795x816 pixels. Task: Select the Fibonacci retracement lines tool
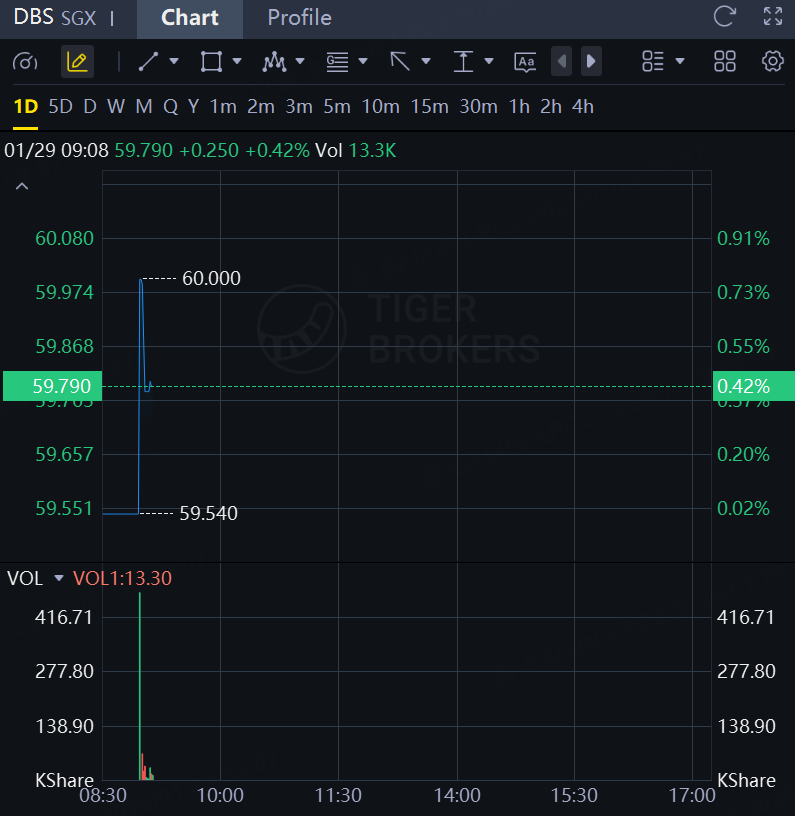pos(337,61)
